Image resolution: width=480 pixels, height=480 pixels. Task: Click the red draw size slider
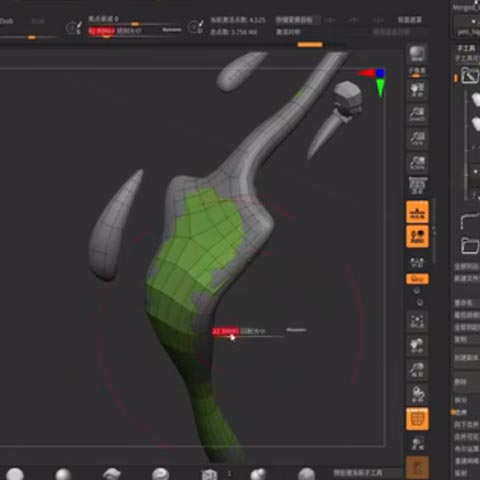coord(102,31)
